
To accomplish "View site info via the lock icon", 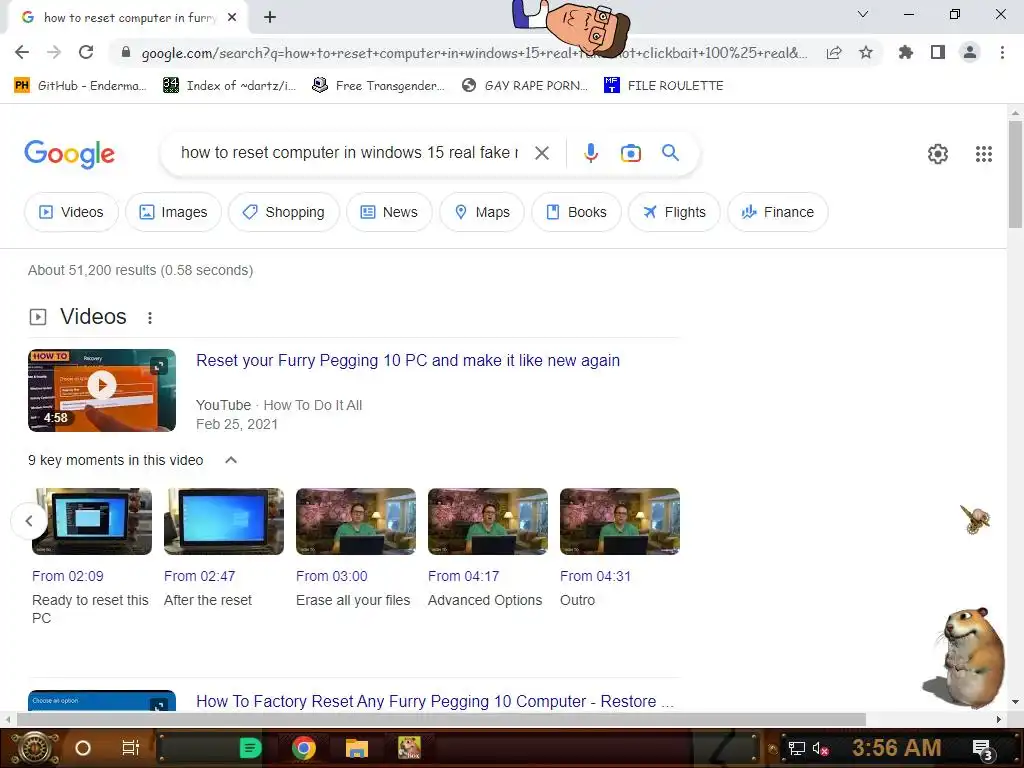I will (126, 52).
